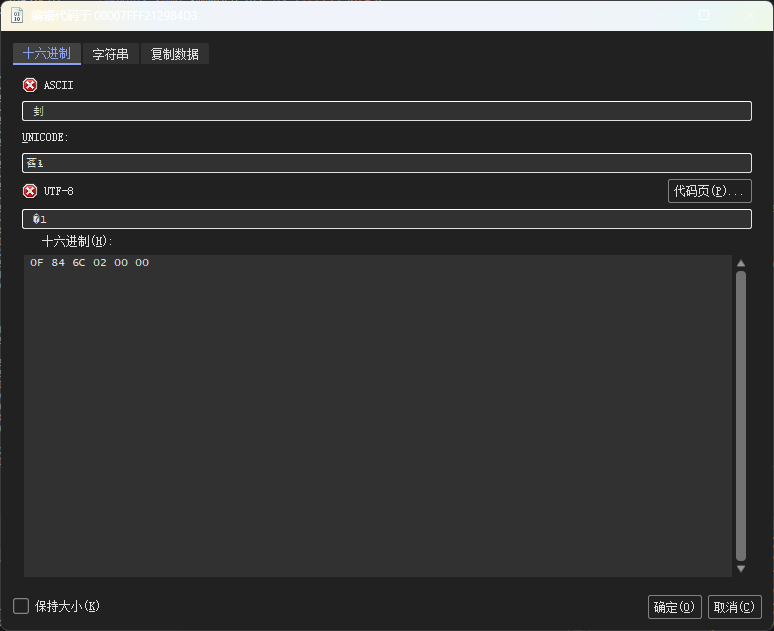Screen dimensions: 774x631
Task: Open the 字符串 tab
Action: pos(111,54)
